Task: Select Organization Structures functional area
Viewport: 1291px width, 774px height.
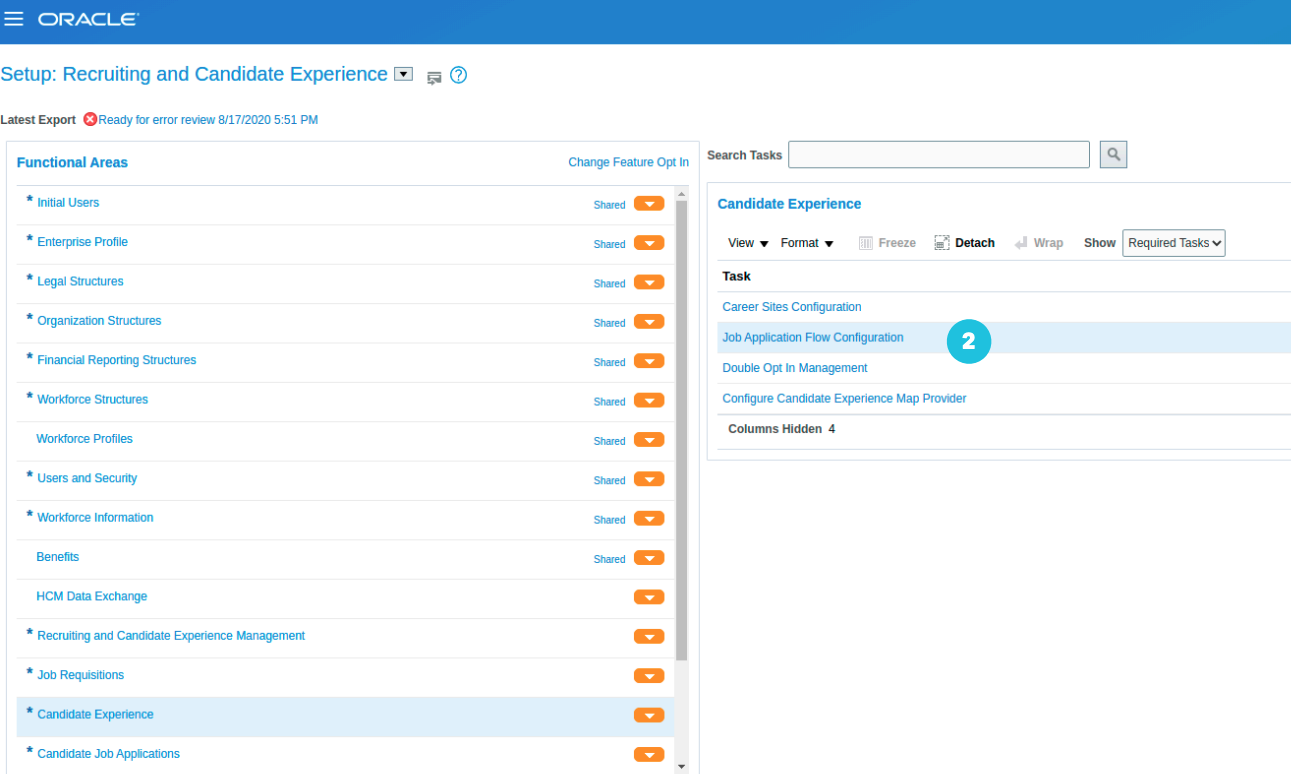Action: click(x=99, y=321)
